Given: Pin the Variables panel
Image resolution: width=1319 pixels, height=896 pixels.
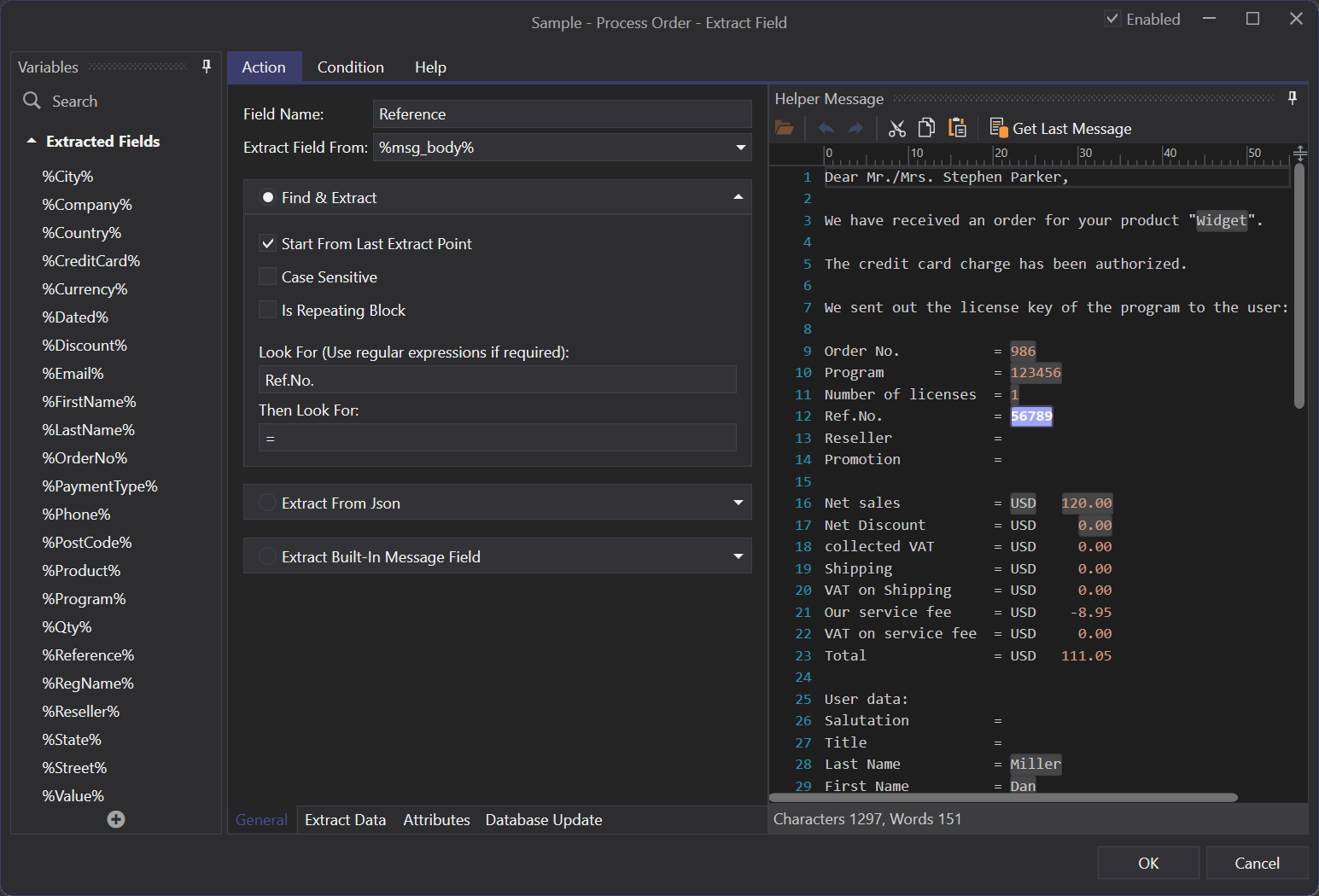Looking at the screenshot, I should (x=207, y=67).
